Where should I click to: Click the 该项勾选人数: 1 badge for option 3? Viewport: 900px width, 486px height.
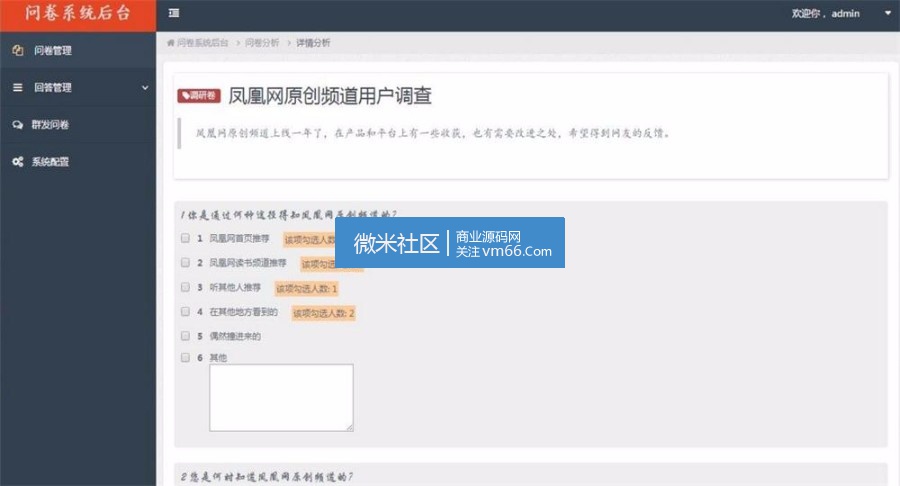pos(307,289)
